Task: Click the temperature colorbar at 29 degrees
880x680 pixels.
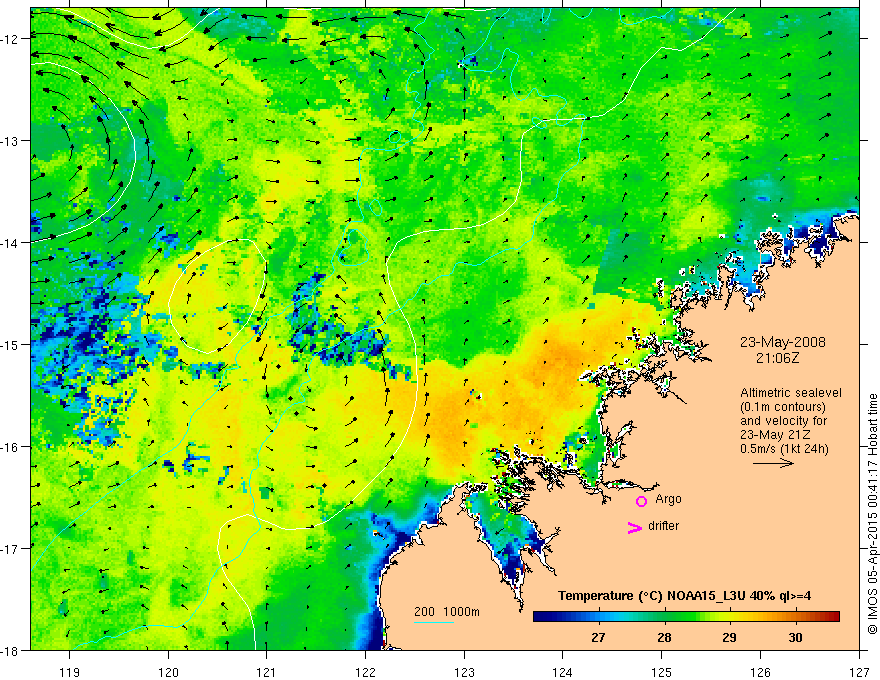Action: [730, 617]
